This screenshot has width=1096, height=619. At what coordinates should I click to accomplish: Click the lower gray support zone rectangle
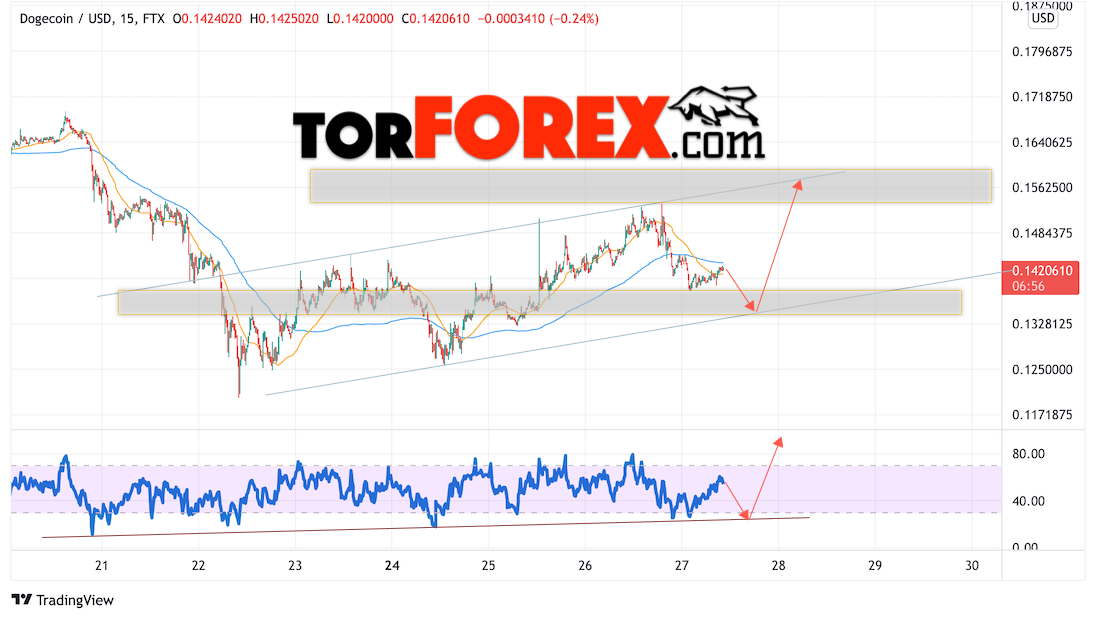coord(540,303)
